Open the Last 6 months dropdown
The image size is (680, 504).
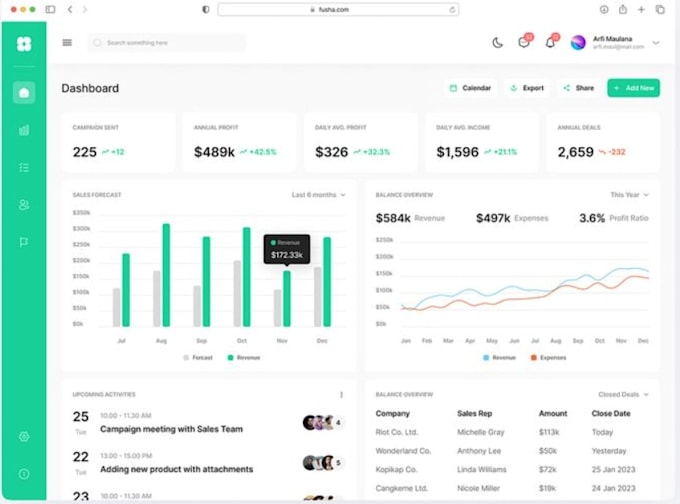coord(319,195)
